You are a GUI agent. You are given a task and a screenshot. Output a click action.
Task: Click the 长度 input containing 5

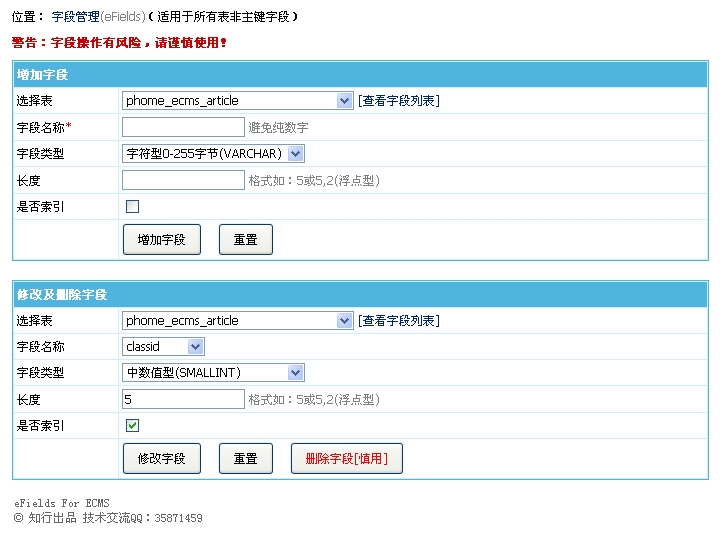coord(183,399)
